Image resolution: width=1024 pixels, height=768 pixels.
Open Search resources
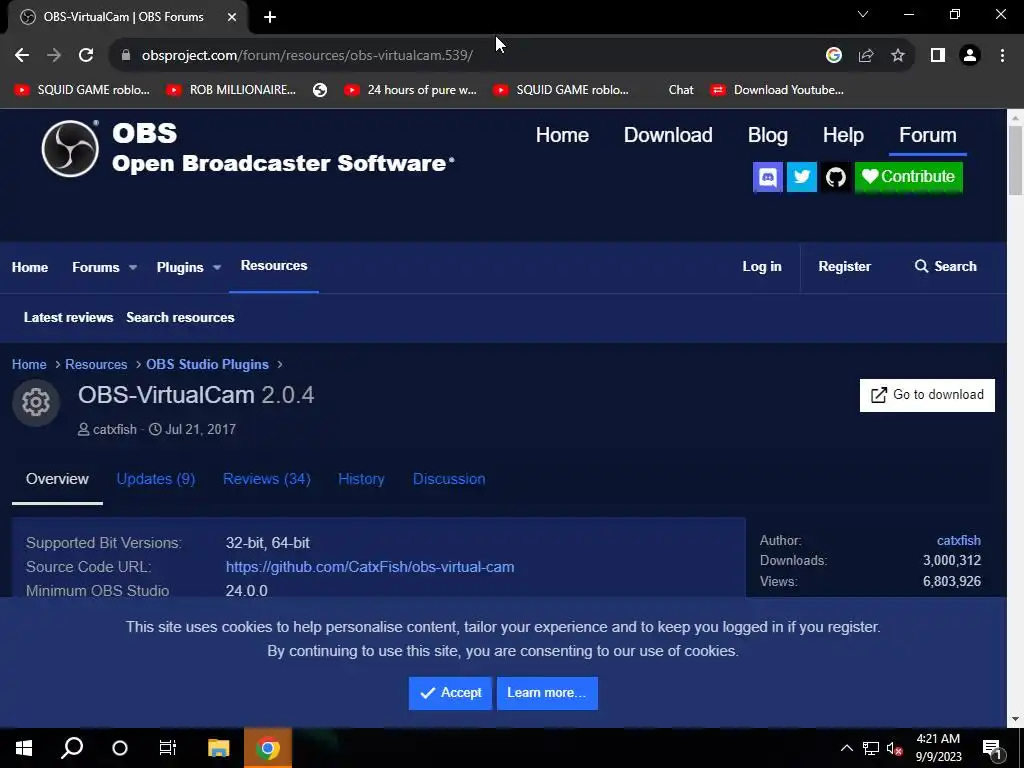click(x=180, y=317)
